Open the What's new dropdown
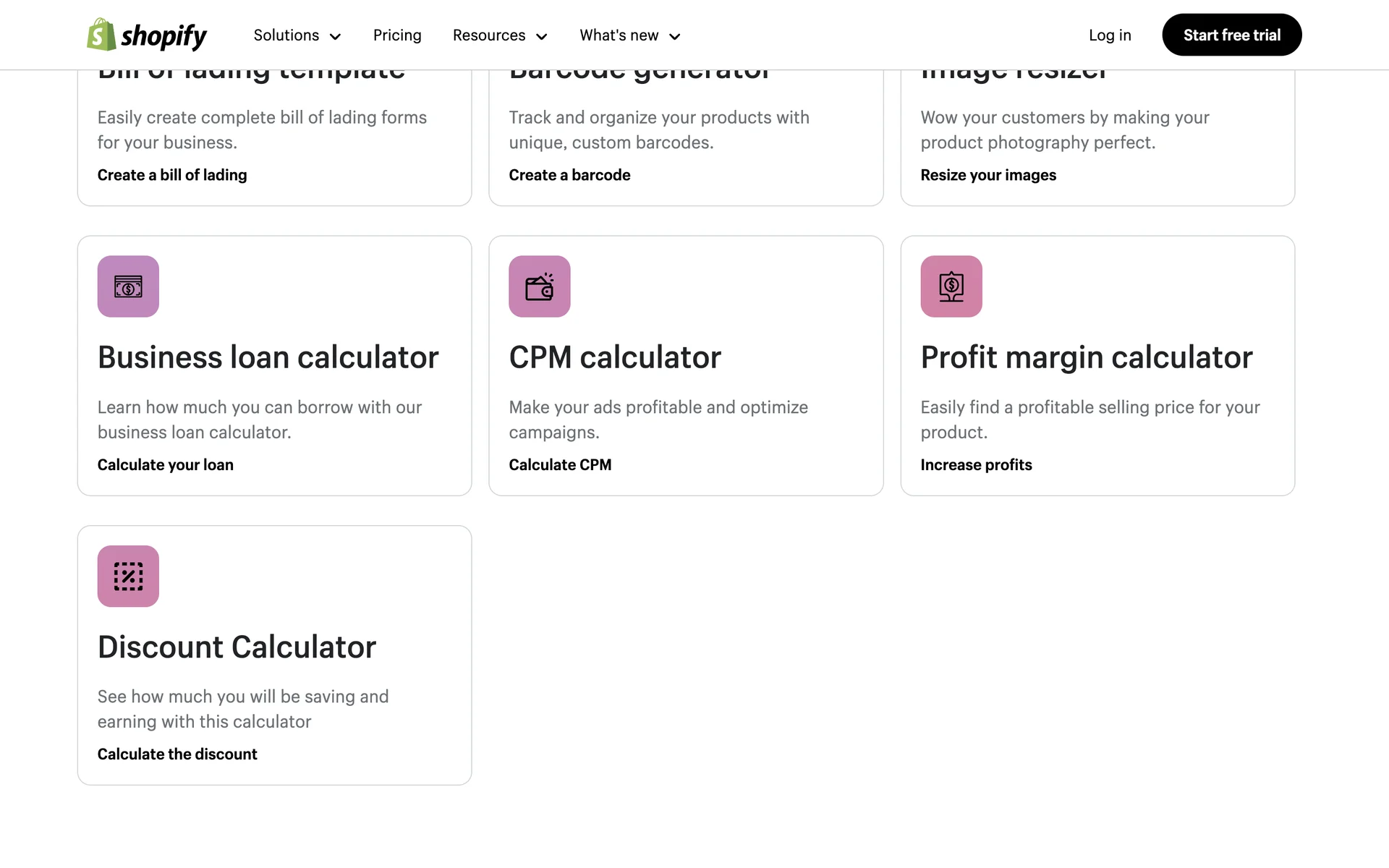 (629, 35)
